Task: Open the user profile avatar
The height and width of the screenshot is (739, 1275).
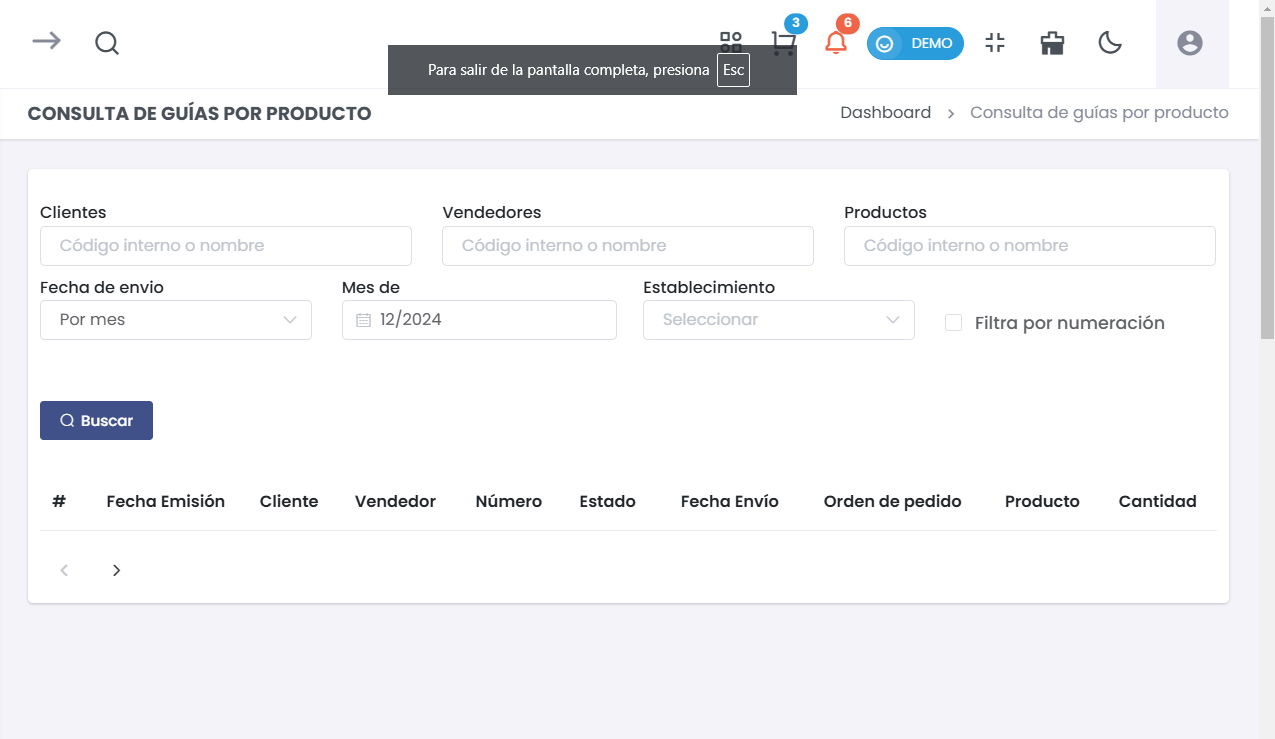Action: pos(1189,43)
